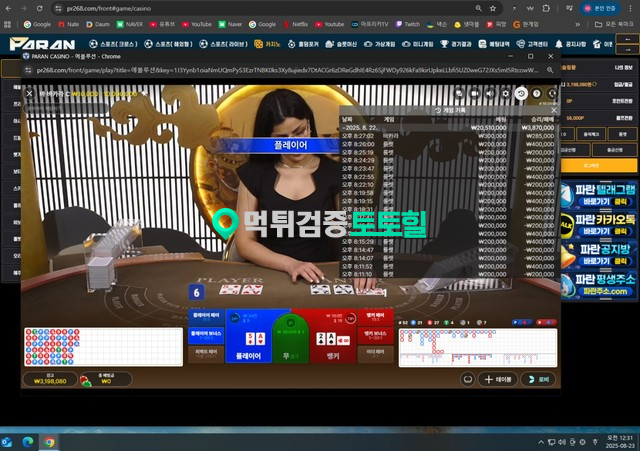Image resolution: width=640 pixels, height=451 pixels.
Task: Click the ₩3,198,080 balance display
Action: pyautogui.click(x=50, y=379)
